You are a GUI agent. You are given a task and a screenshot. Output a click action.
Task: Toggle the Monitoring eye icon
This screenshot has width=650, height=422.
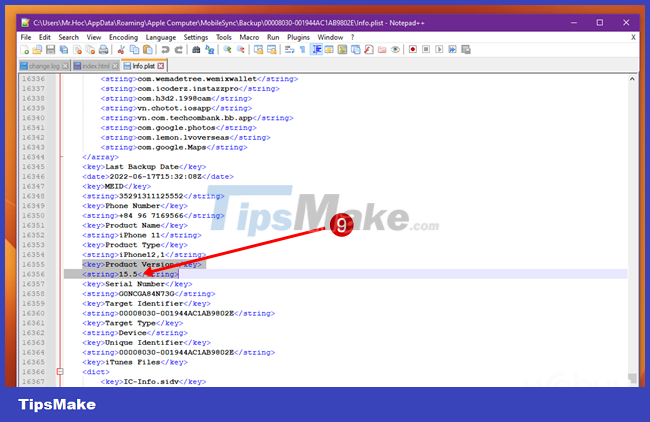coord(395,49)
